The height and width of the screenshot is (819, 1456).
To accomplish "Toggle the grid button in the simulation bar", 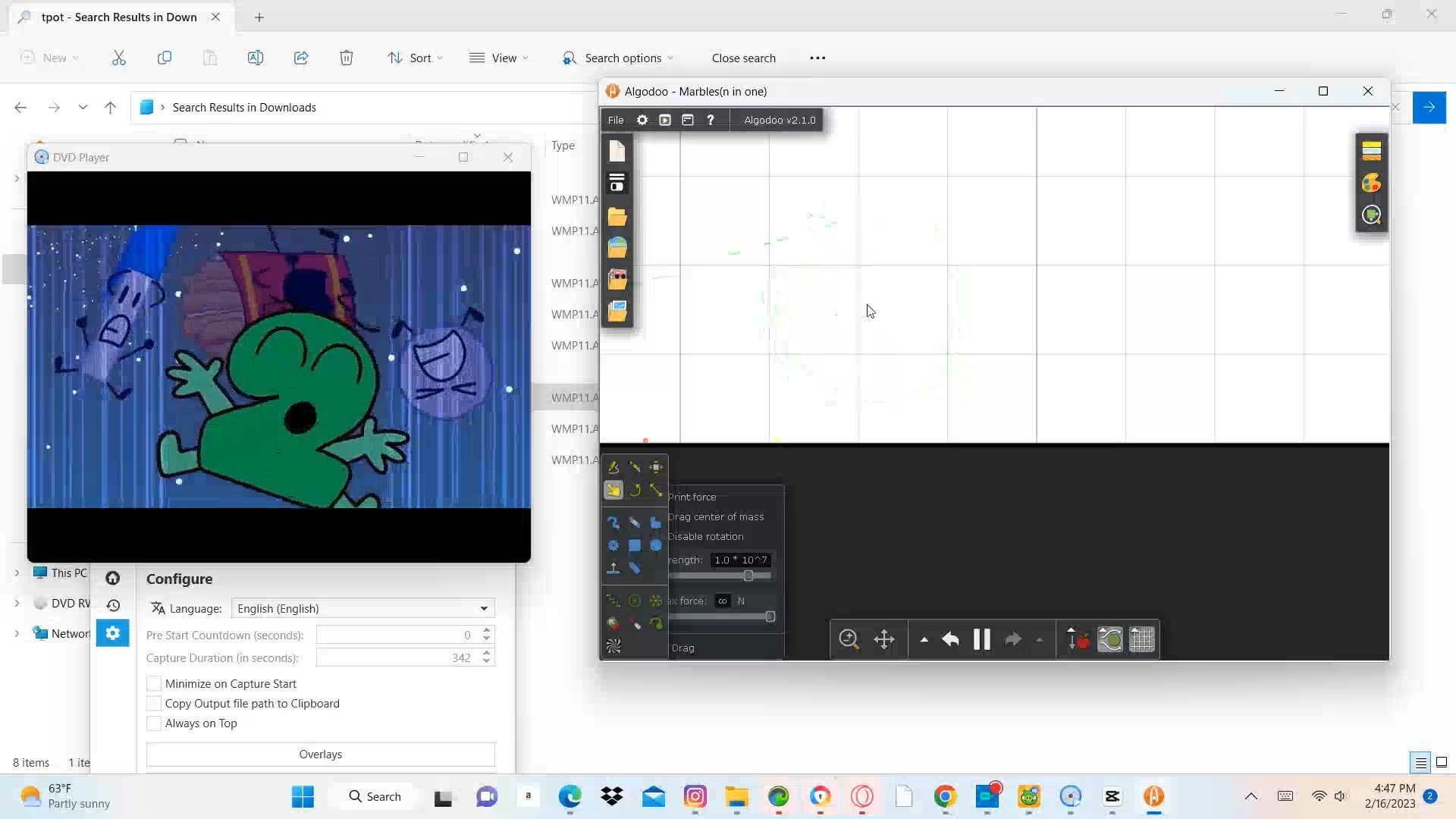I will point(1142,639).
